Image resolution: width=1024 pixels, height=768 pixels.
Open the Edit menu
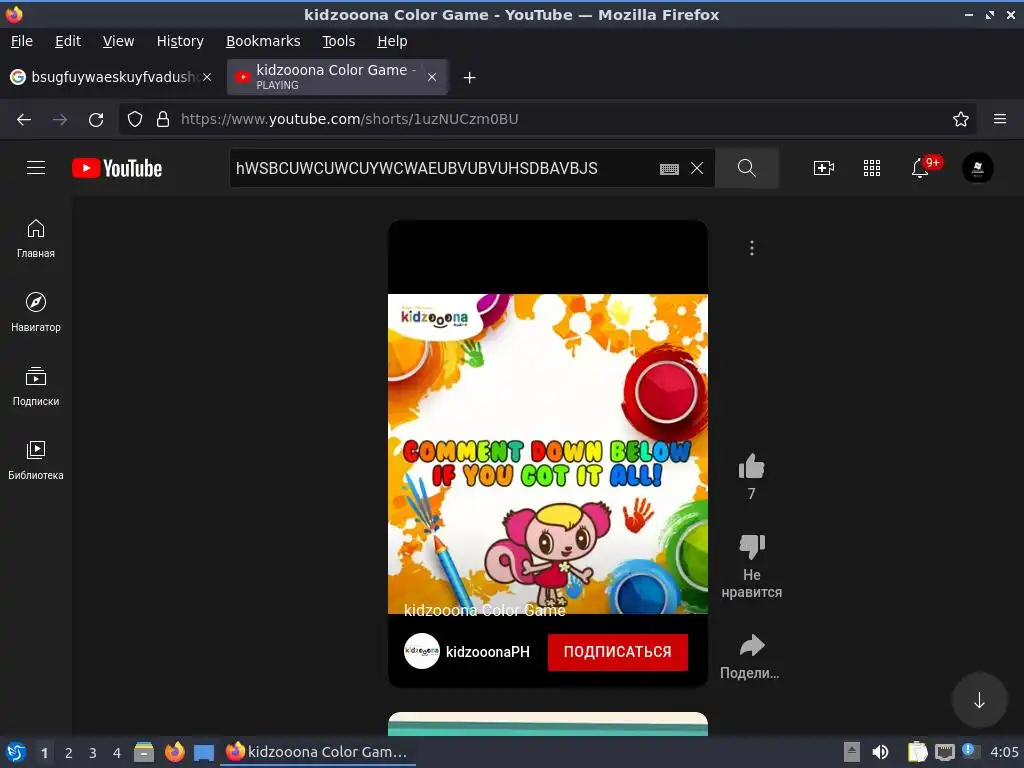pos(68,41)
